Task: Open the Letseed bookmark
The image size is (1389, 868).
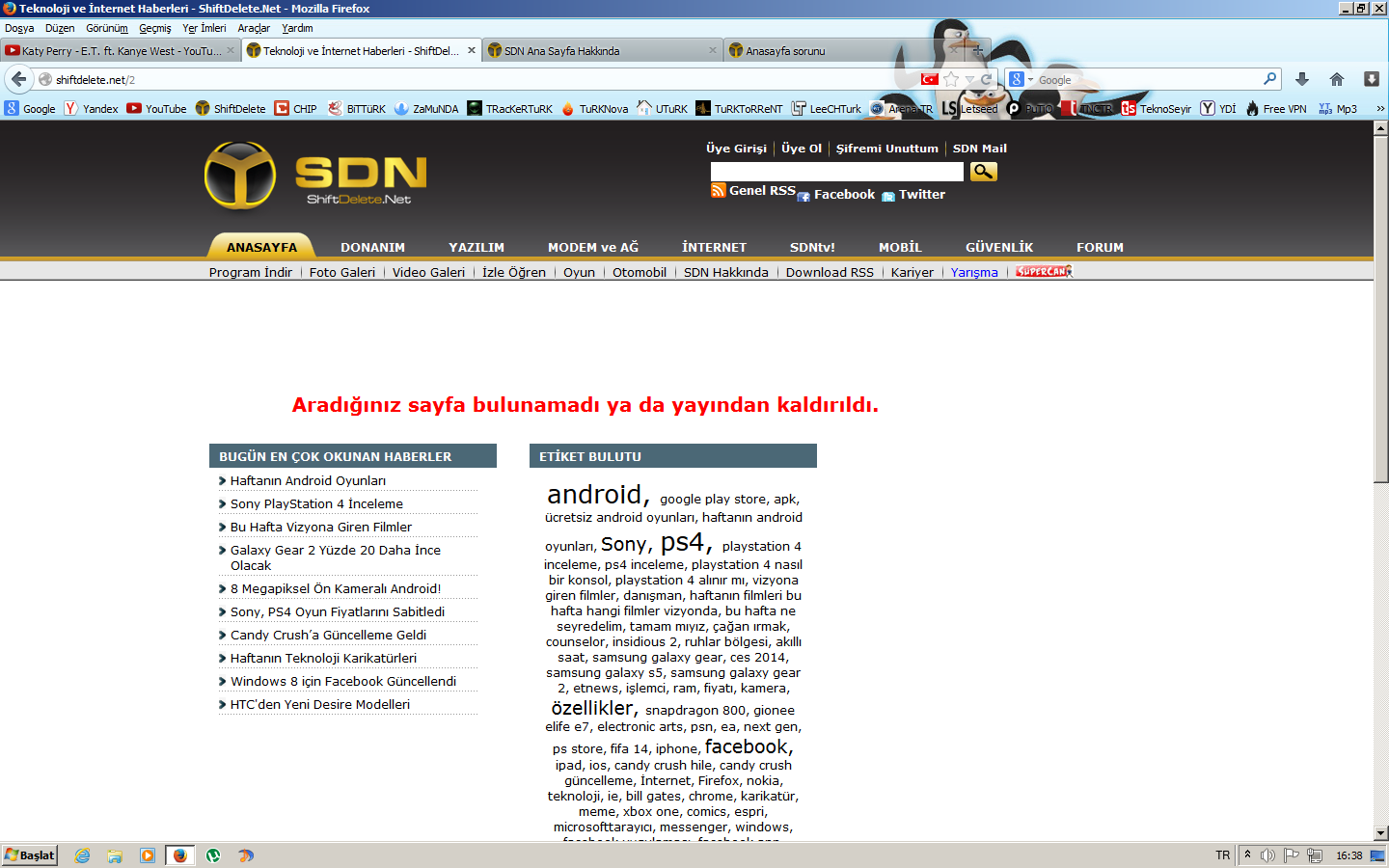Action: [x=969, y=109]
